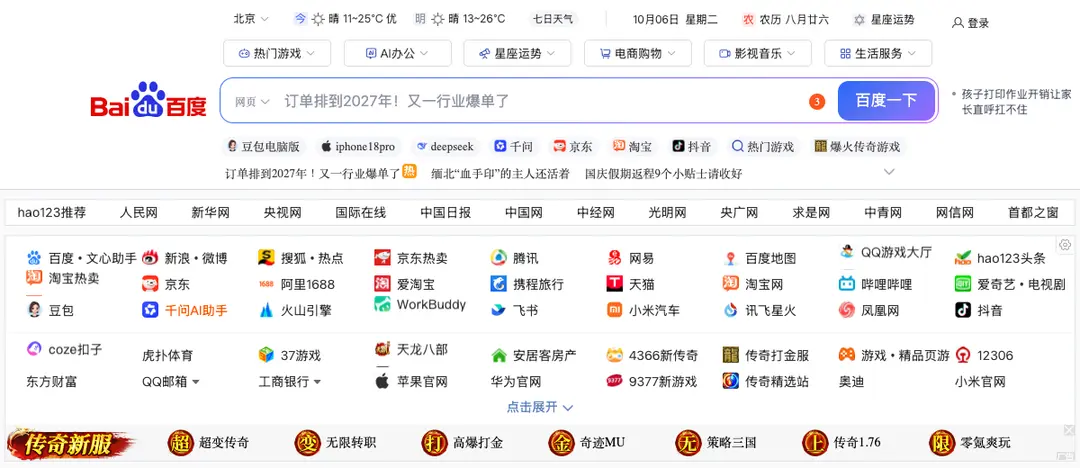
Task: Open the 央视网 nav item
Action: click(282, 212)
